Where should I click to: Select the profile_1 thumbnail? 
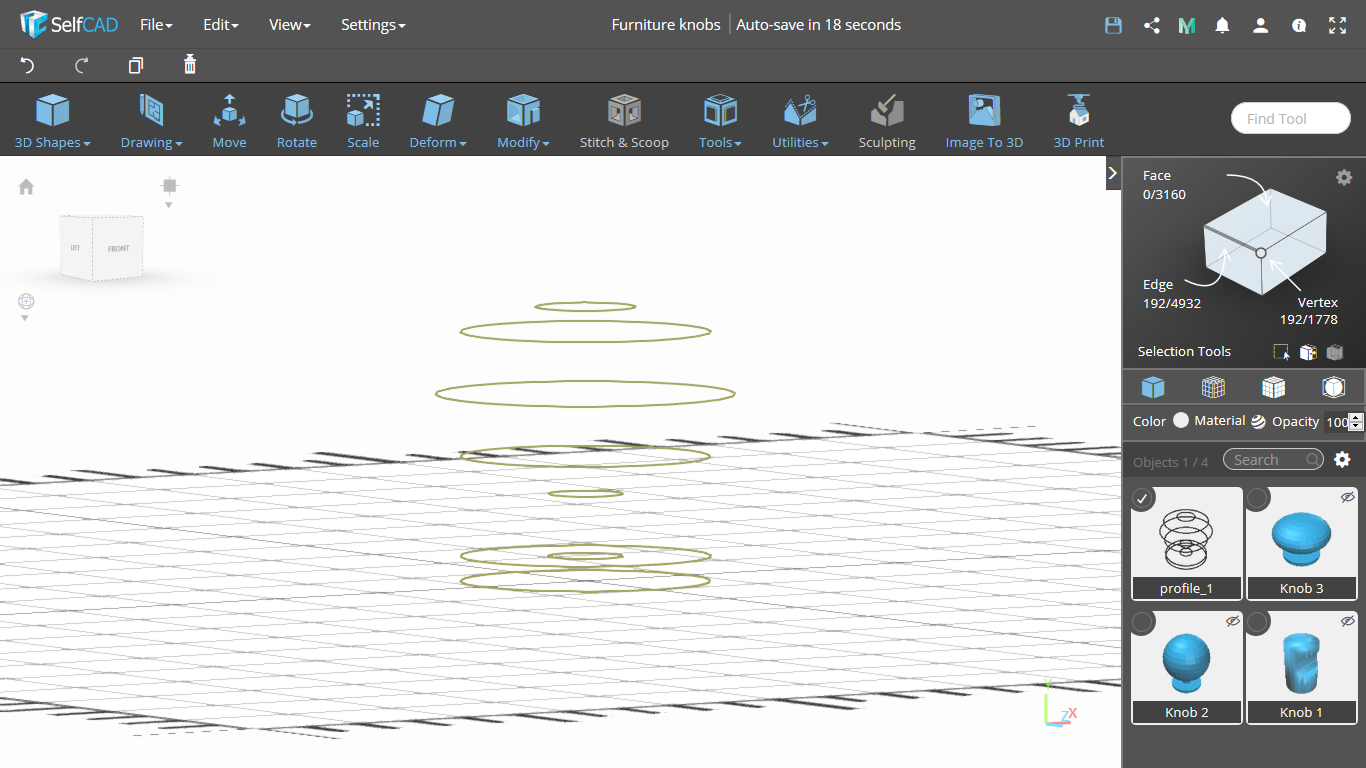click(x=1187, y=543)
